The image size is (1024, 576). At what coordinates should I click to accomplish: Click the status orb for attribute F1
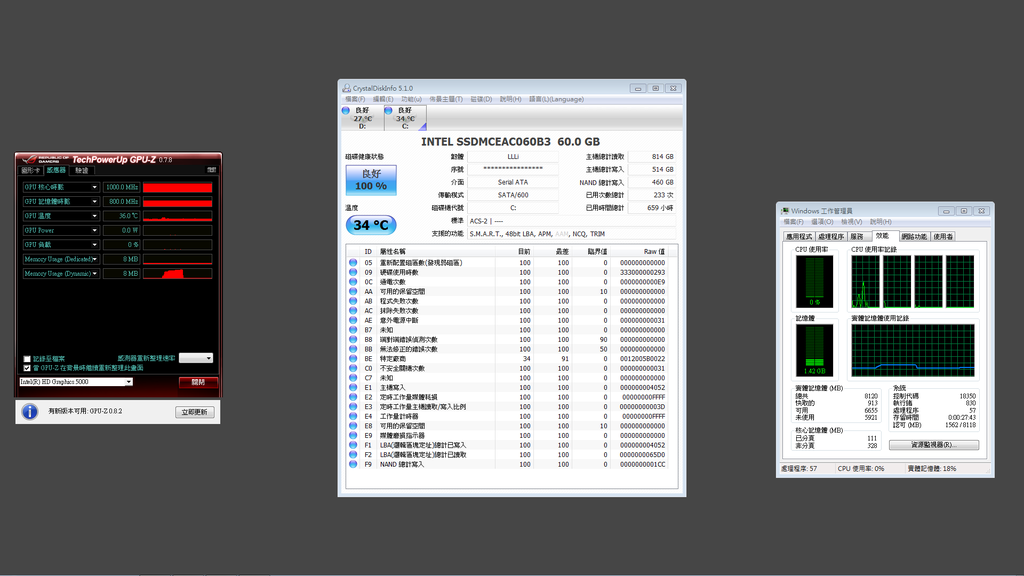[x=353, y=445]
